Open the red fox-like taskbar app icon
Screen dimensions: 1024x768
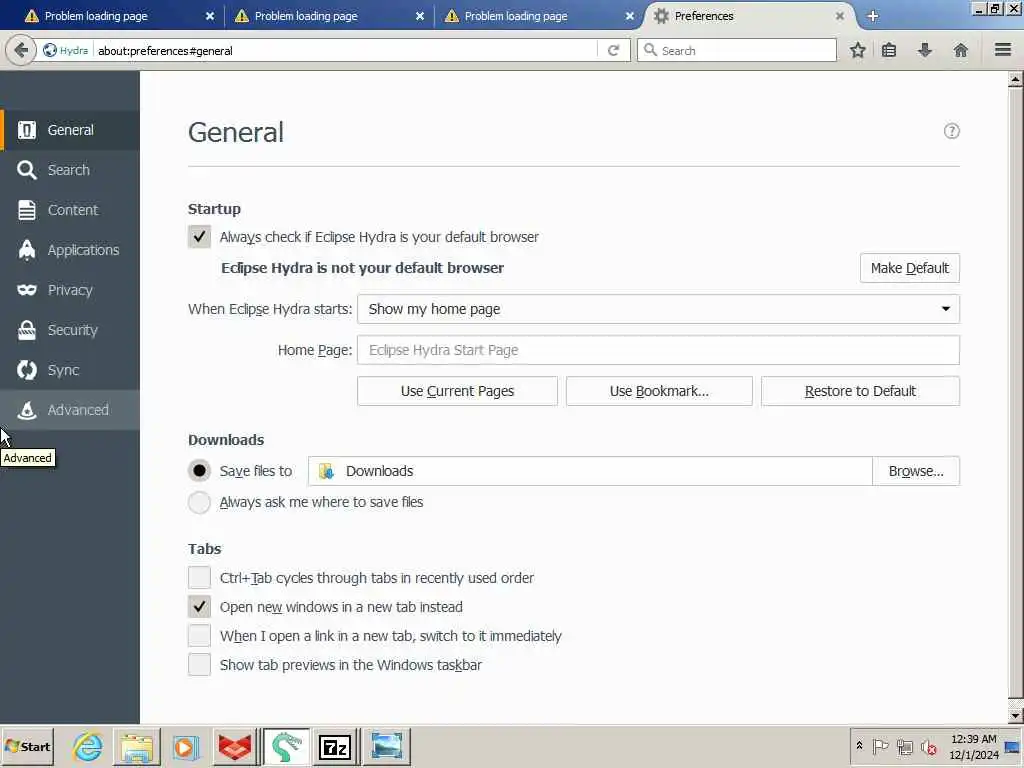(x=234, y=746)
